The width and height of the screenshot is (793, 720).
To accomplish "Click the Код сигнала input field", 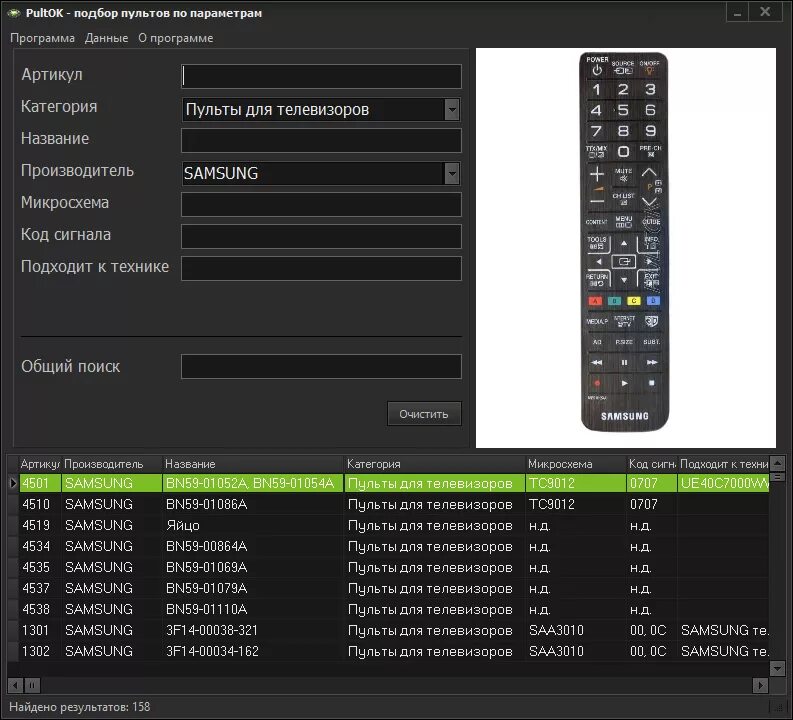I will (321, 236).
